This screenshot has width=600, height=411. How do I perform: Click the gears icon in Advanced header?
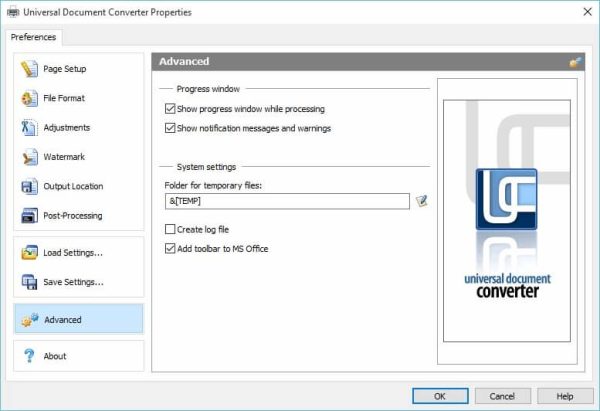(575, 62)
